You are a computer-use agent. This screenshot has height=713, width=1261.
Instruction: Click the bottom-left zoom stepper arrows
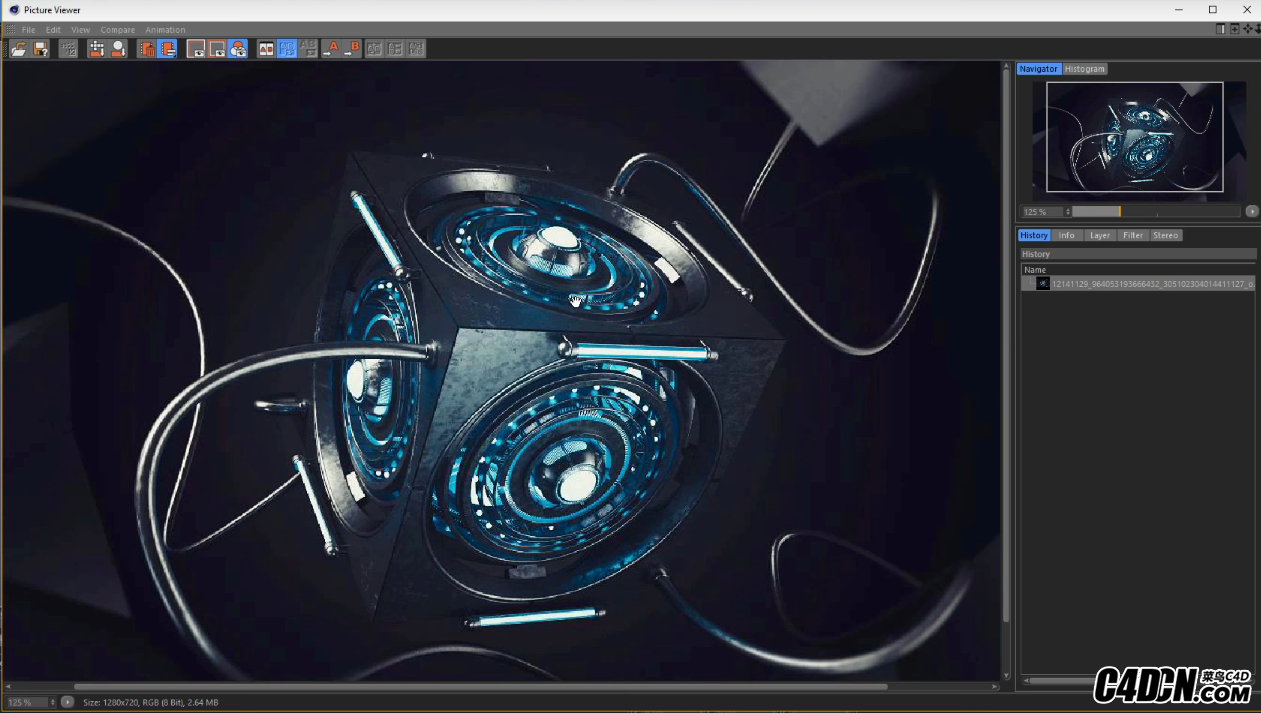point(53,702)
